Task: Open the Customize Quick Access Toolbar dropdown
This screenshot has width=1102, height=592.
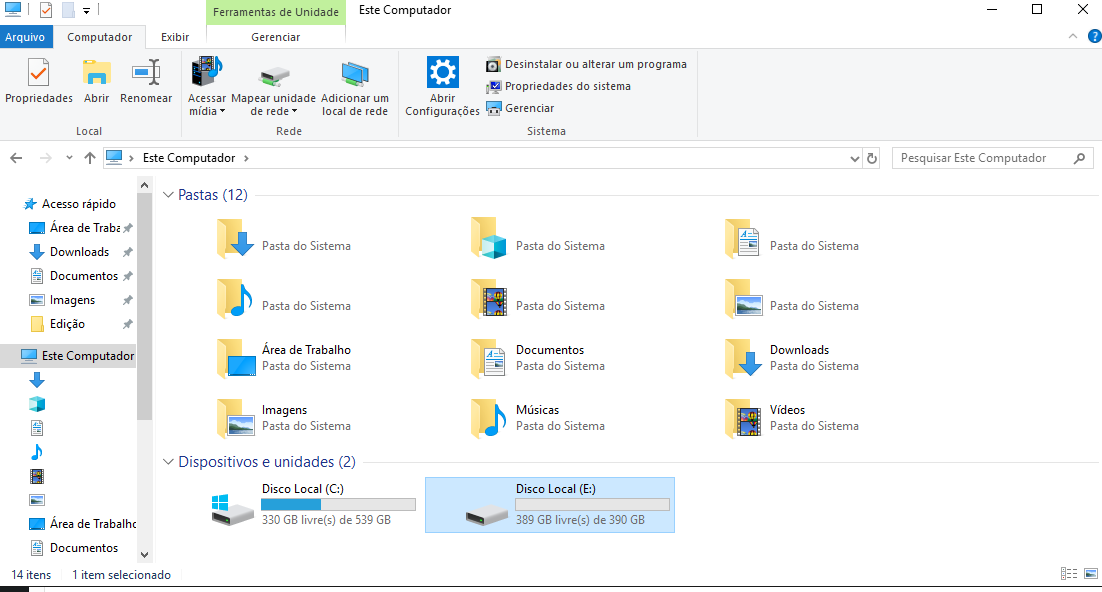Action: click(86, 11)
